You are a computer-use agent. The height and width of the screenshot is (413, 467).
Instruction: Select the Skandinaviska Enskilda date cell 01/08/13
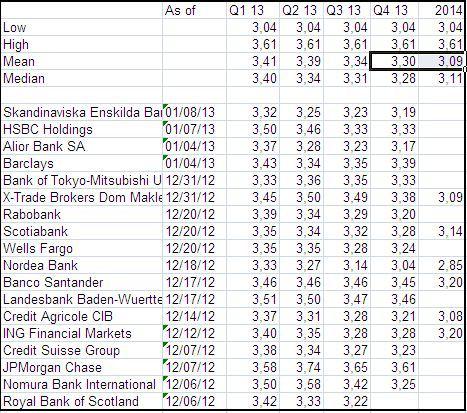coord(194,112)
